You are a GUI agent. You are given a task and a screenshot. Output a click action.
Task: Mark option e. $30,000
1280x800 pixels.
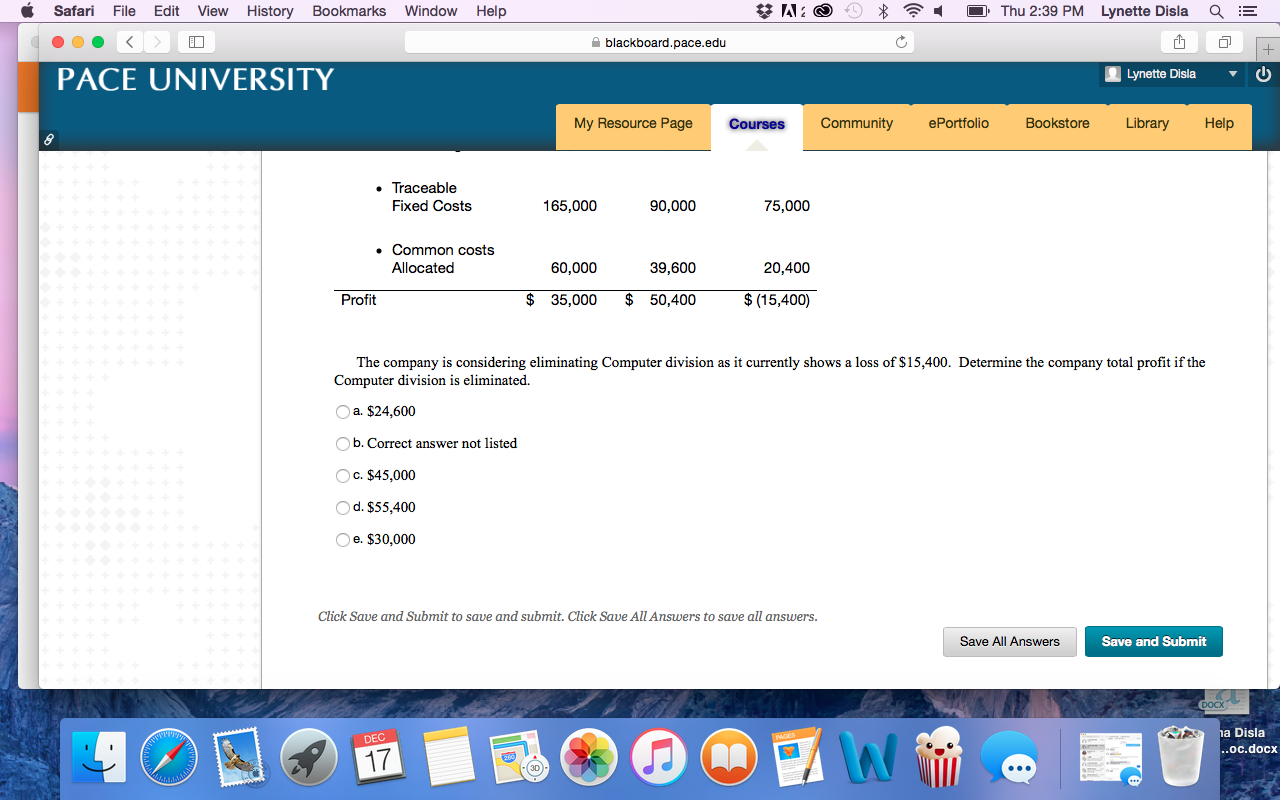point(343,540)
